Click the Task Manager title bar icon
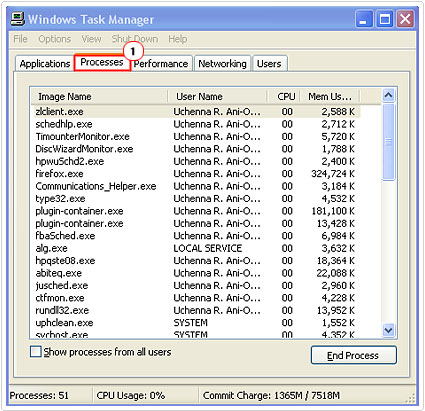425x411 pixels. tap(17, 19)
